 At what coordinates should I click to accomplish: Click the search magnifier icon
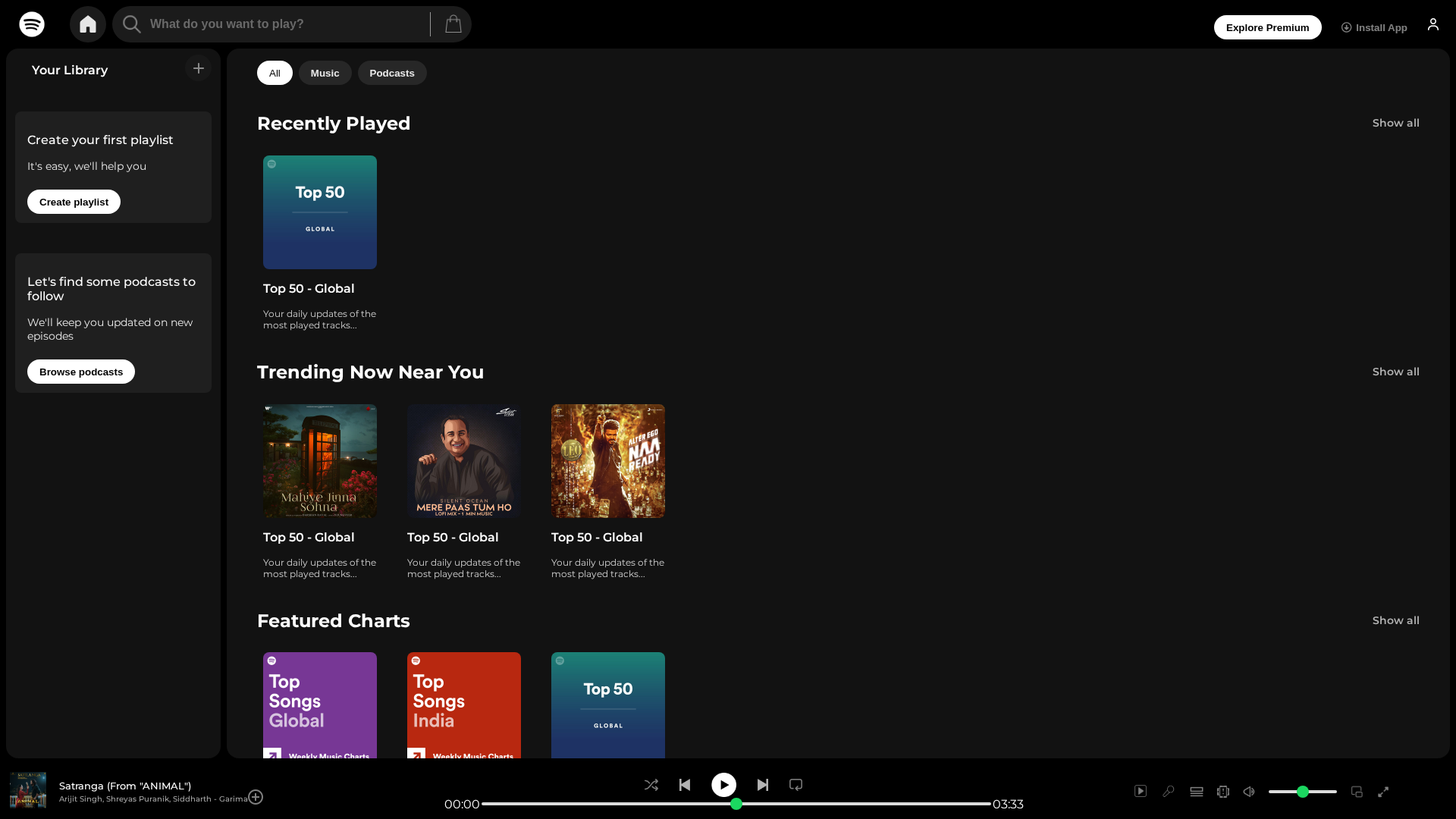tap(132, 24)
